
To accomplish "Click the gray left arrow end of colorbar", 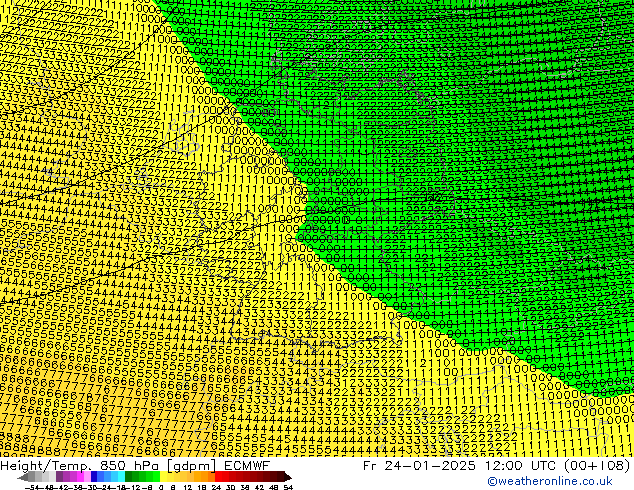I will click(x=23, y=477).
